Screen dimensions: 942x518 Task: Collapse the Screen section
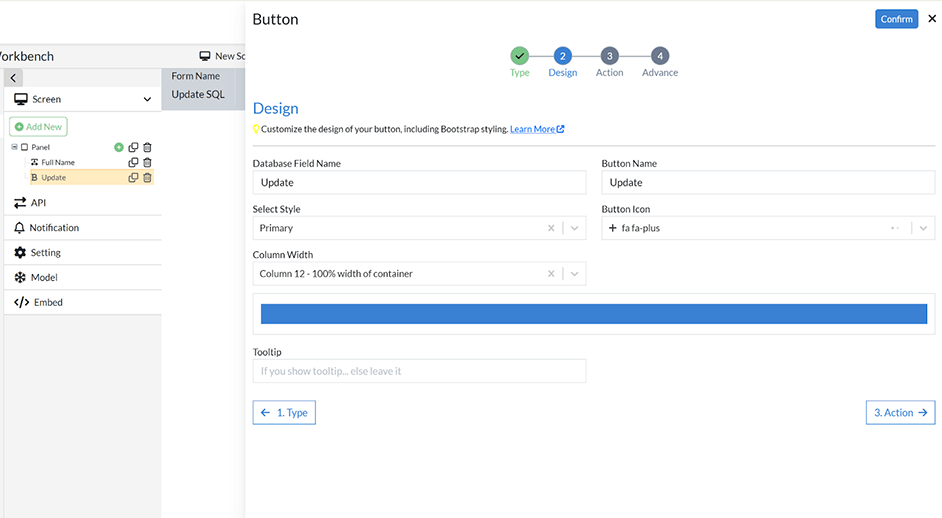click(x=147, y=100)
